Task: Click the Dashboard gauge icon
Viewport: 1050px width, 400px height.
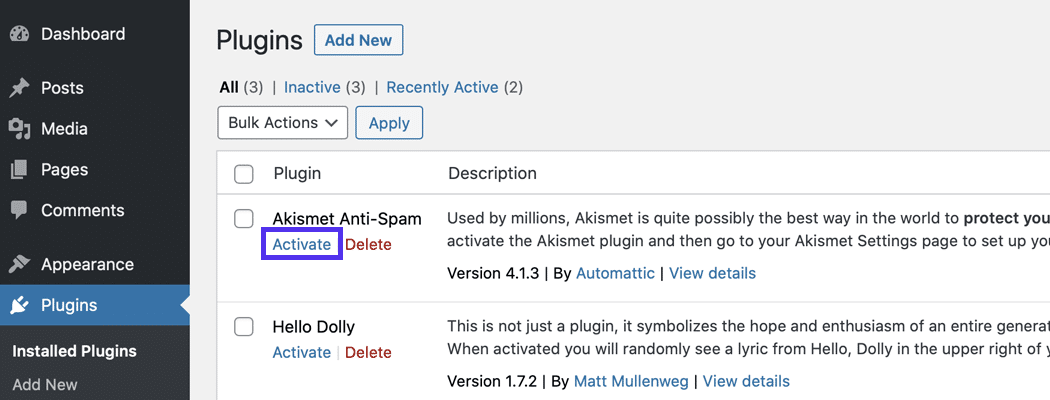Action: coord(19,34)
